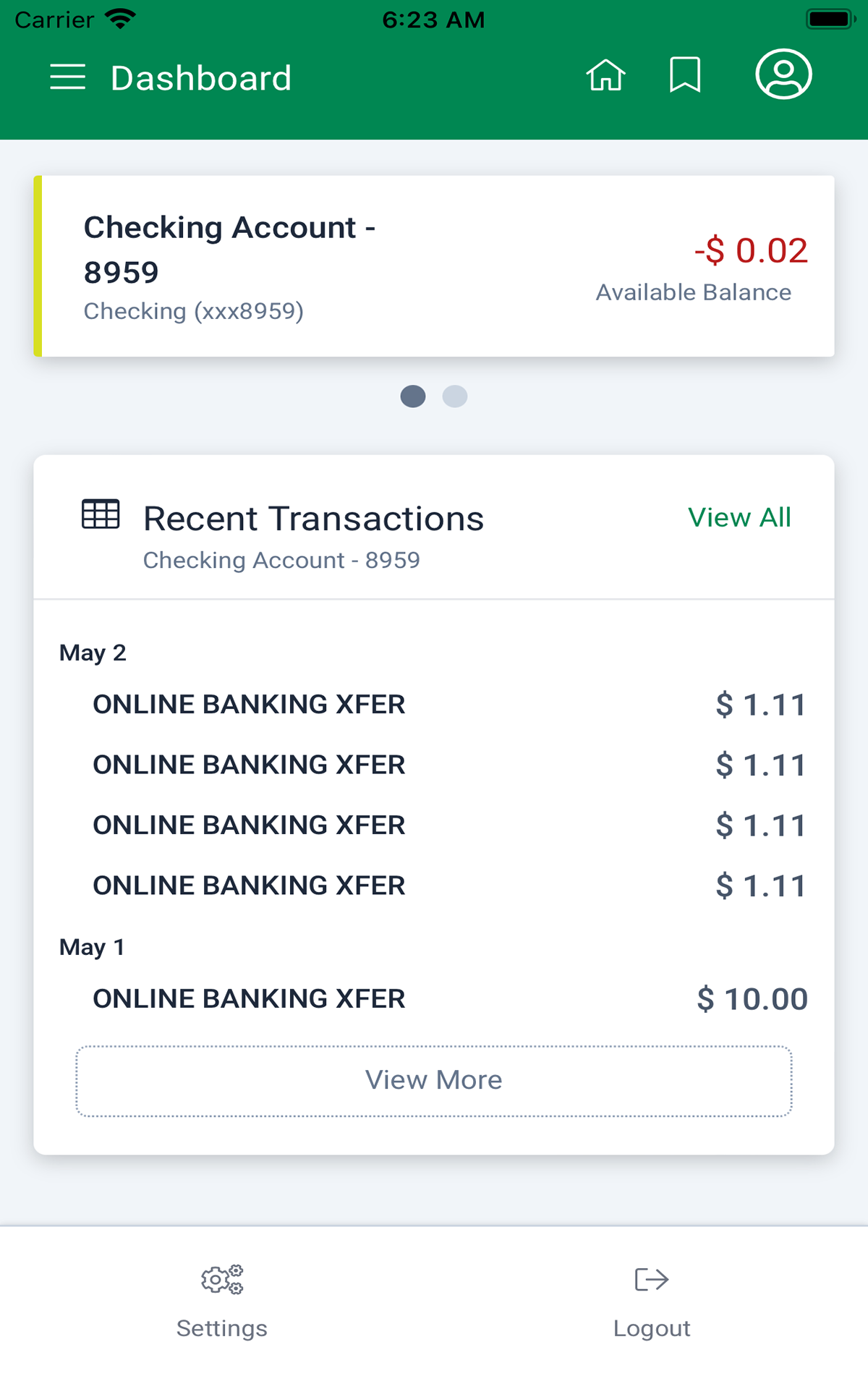Select the Logout tab label
Image resolution: width=868 pixels, height=1389 pixels.
point(652,1328)
